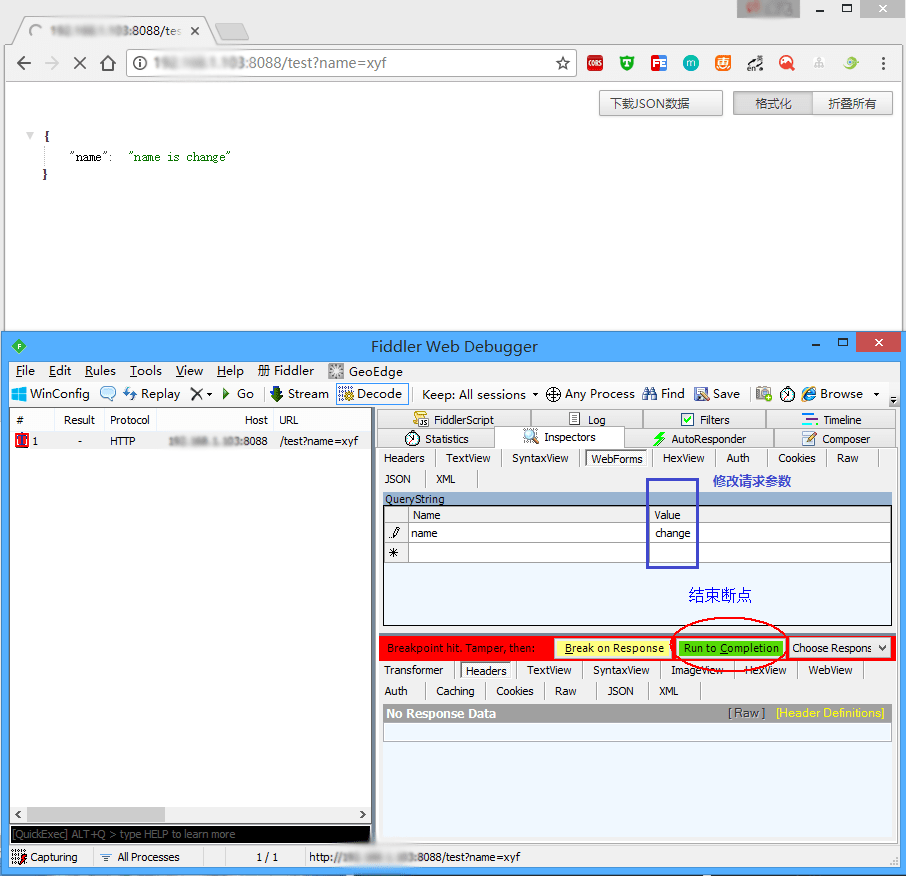Screen dimensions: 906x876
Task: Collapse the JSON root object triangle
Action: (30, 136)
